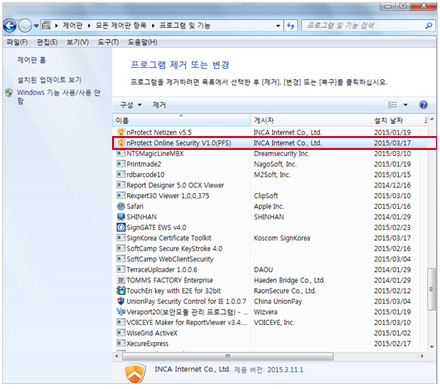Select the Veraport20 Vp icon
The height and width of the screenshot is (389, 440).
121,312
